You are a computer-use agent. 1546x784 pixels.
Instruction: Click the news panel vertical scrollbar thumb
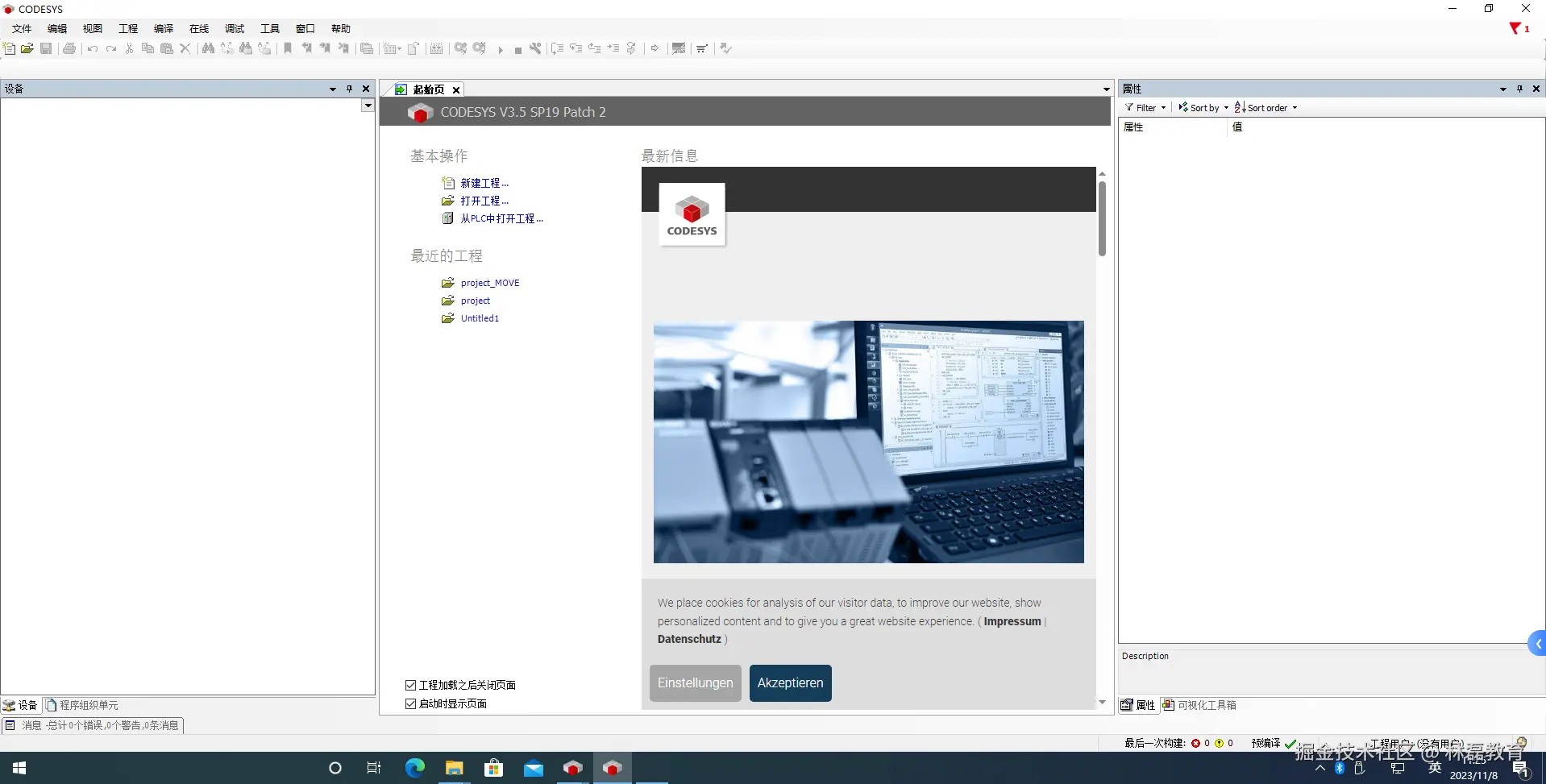(x=1102, y=218)
